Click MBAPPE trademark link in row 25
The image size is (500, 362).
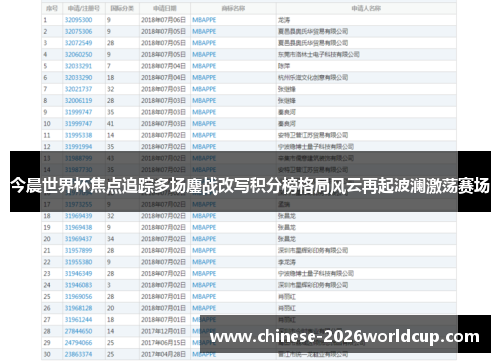pos(204,297)
